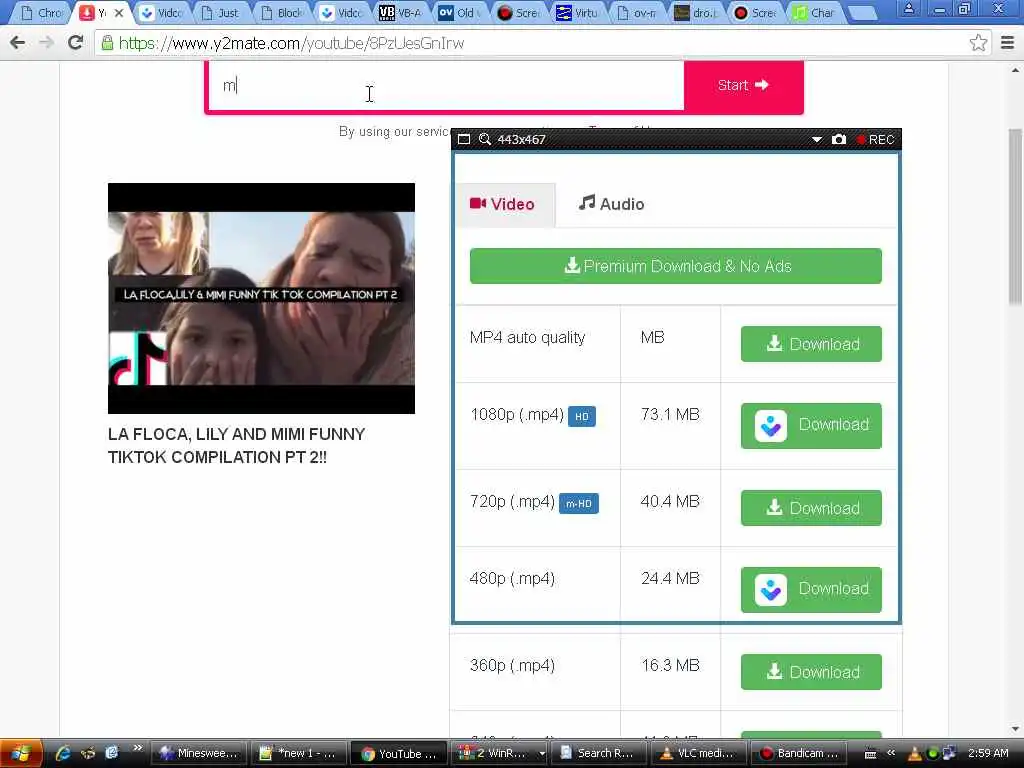Switch to the first 'Chro' tab

pyautogui.click(x=42, y=12)
